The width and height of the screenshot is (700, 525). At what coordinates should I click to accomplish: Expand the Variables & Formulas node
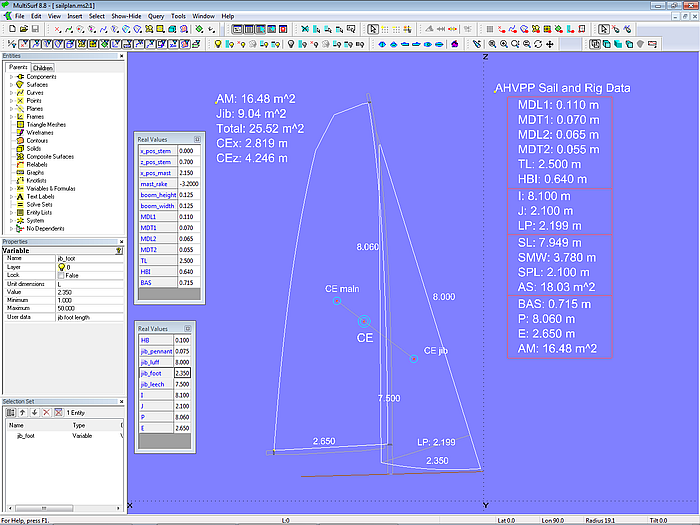11,188
